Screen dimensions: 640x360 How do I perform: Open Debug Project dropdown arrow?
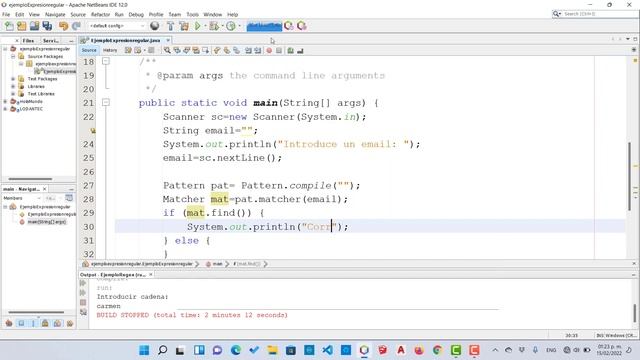(x=222, y=26)
